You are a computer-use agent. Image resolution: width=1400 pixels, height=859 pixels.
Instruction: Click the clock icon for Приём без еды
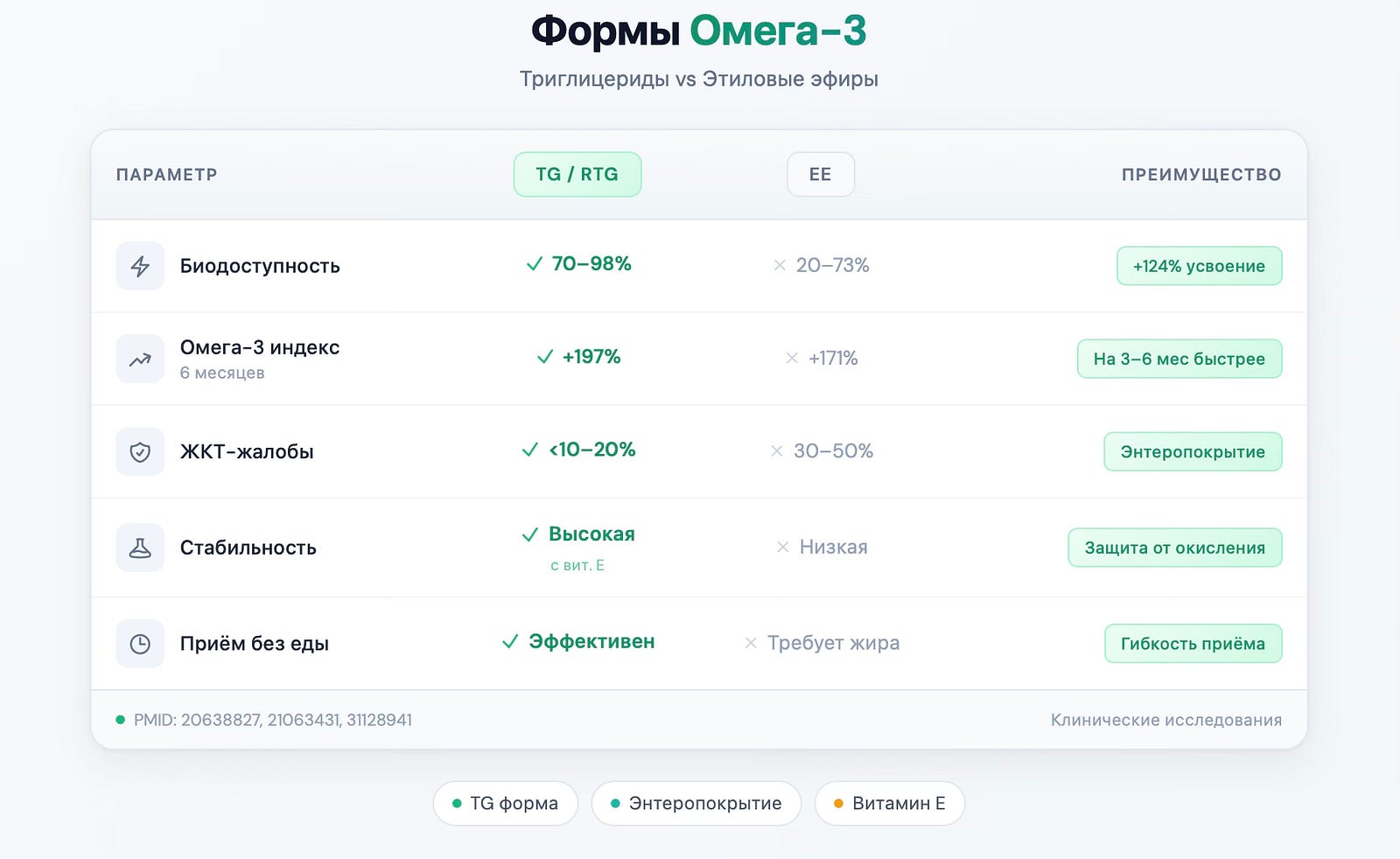140,644
